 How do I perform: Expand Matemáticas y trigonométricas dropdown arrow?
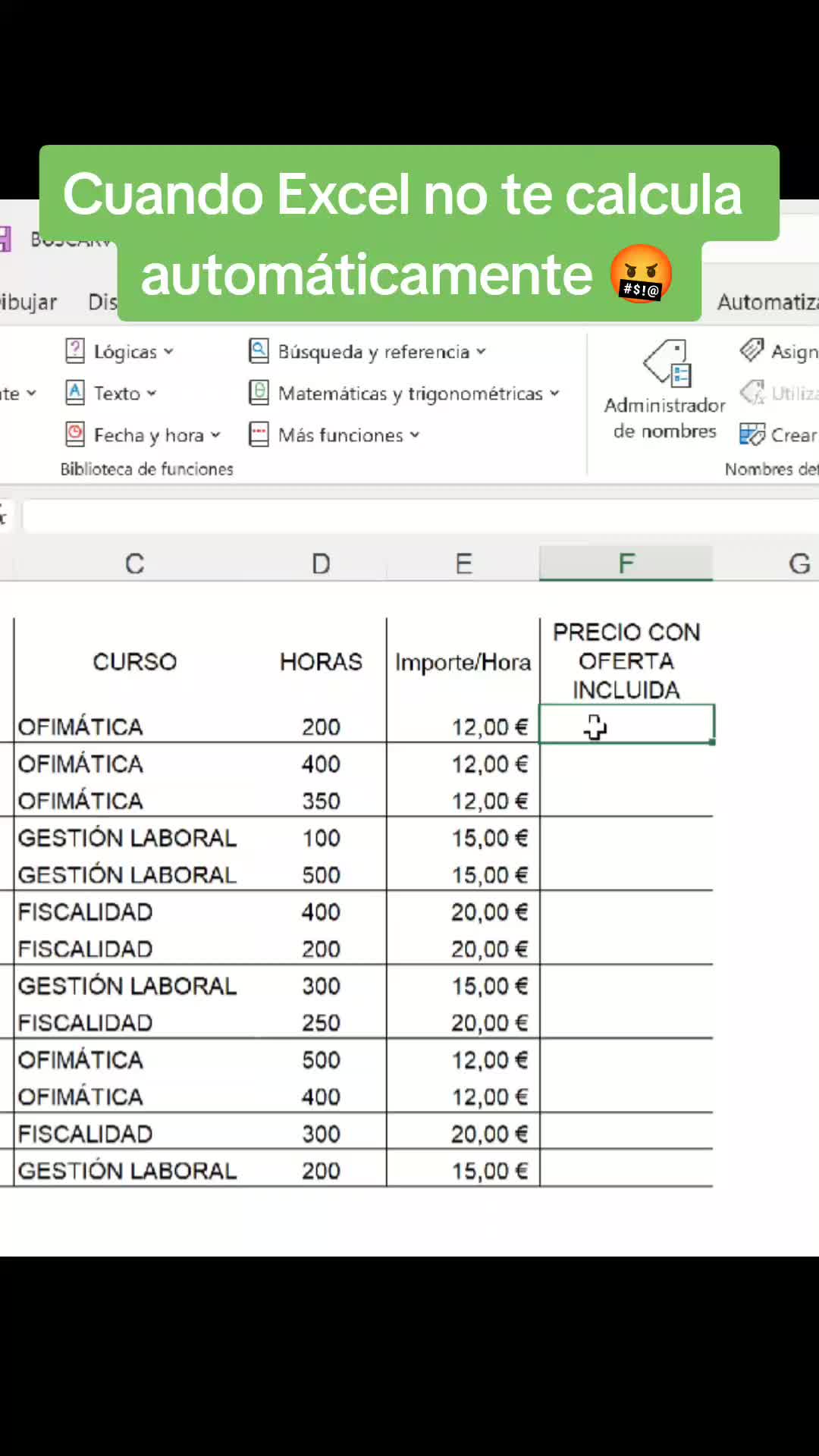pyautogui.click(x=554, y=394)
